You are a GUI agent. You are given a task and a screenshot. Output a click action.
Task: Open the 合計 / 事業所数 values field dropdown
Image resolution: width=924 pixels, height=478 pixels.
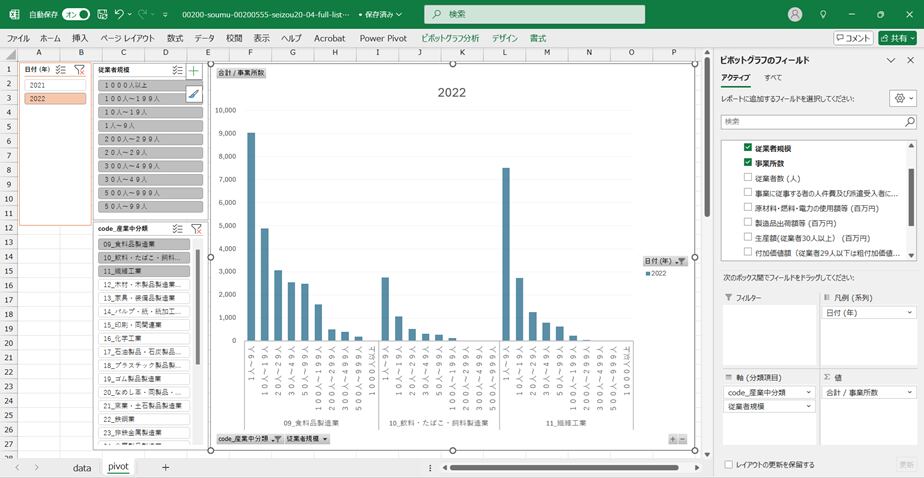click(x=909, y=392)
